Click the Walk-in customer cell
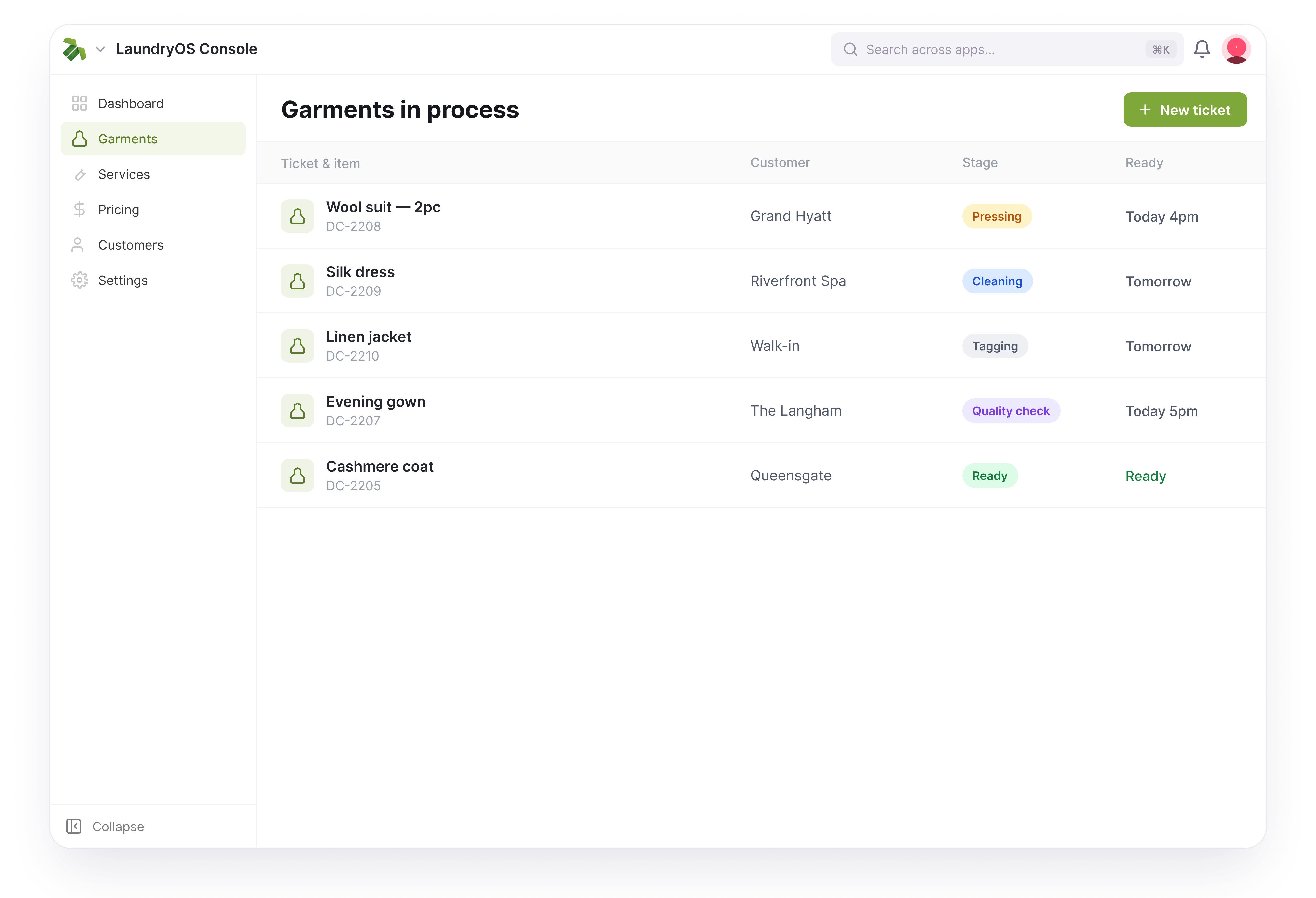The width and height of the screenshot is (1316, 898). point(775,346)
